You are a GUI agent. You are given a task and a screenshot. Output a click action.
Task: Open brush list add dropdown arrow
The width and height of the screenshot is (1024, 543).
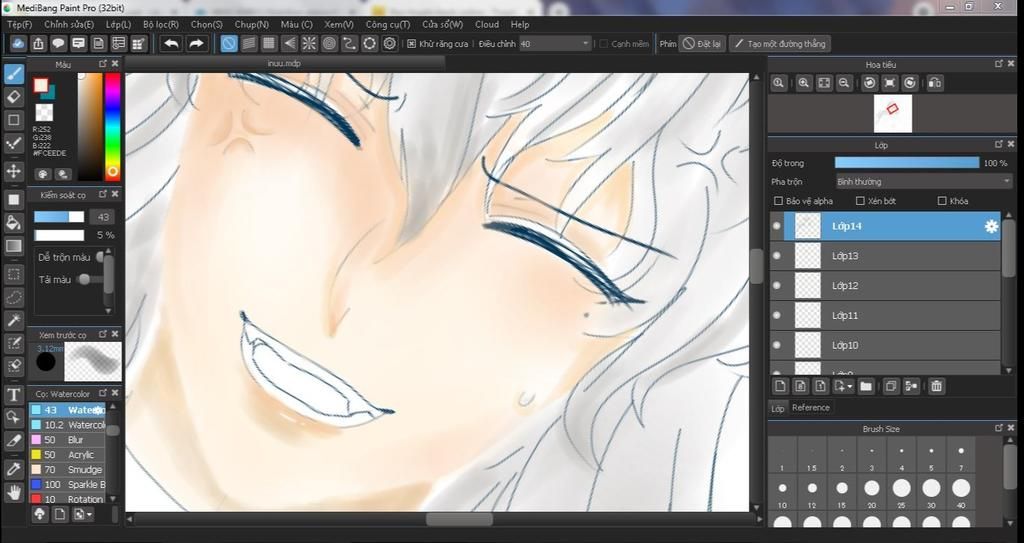click(x=89, y=515)
